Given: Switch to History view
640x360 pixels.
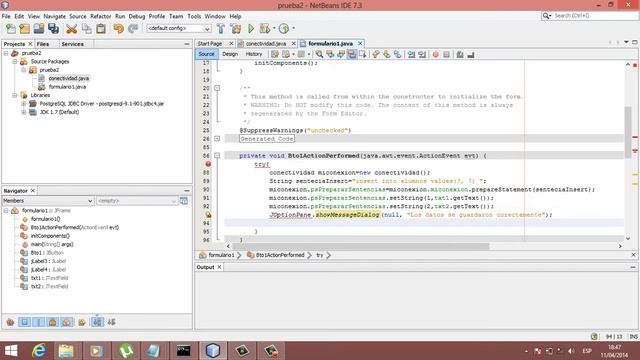Looking at the screenshot, I should [x=254, y=54].
